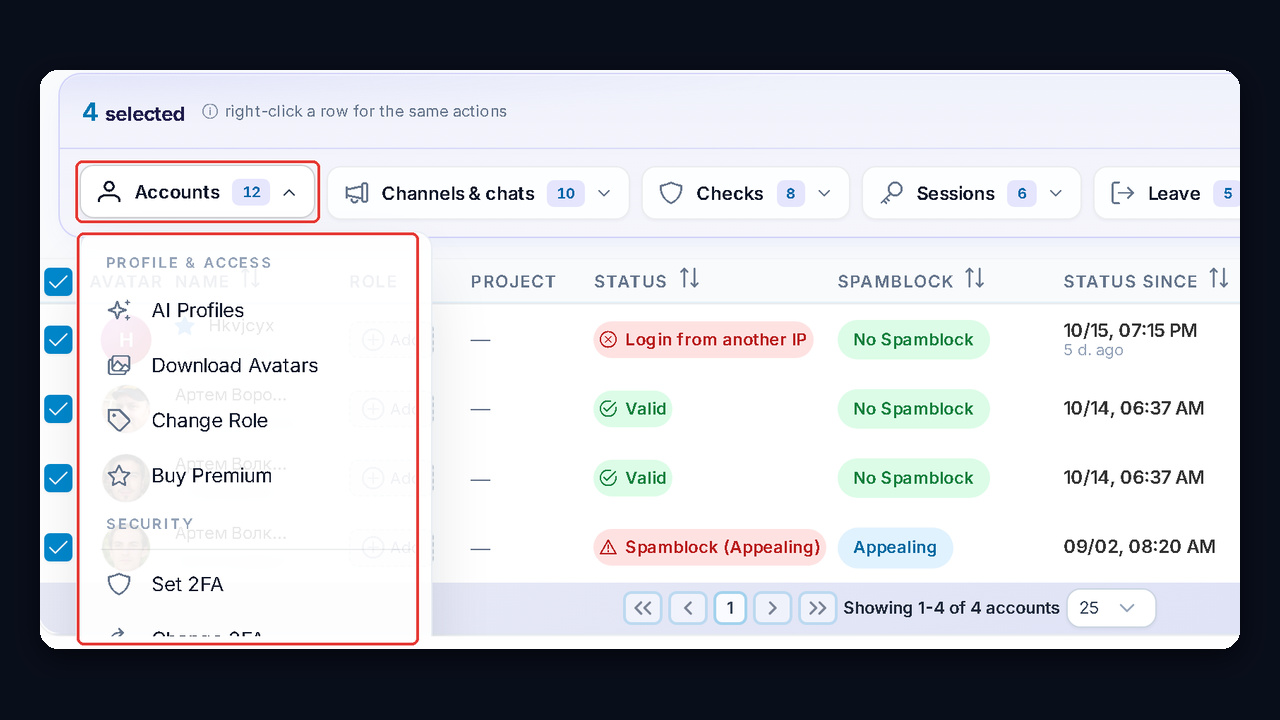Click the Set 2FA shield icon
1280x720 pixels.
[119, 584]
